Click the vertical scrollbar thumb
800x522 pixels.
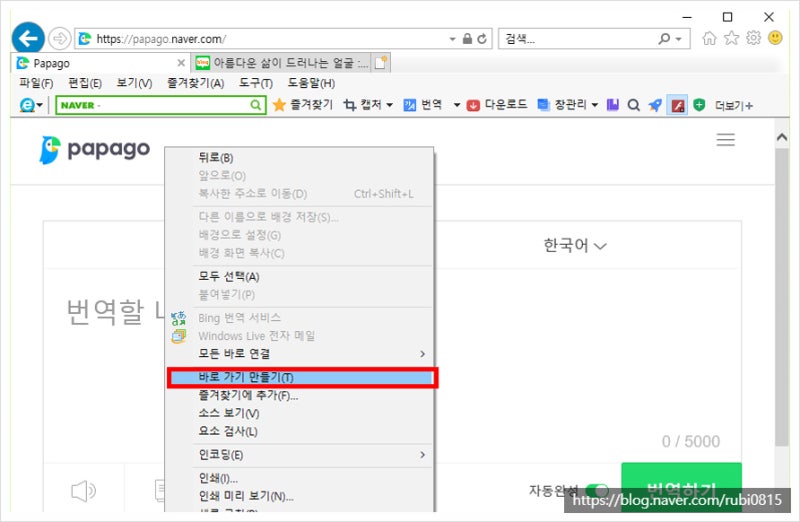tap(781, 297)
